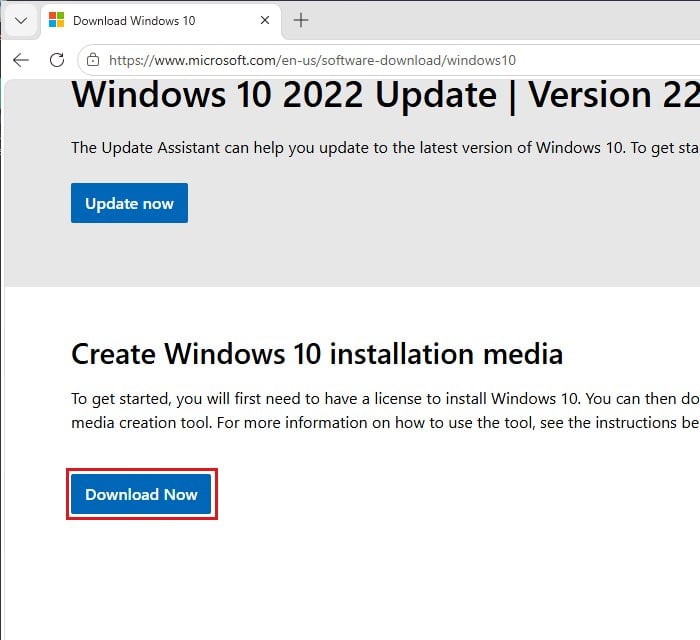
Task: Click the browser back arrow
Action: tap(21, 60)
